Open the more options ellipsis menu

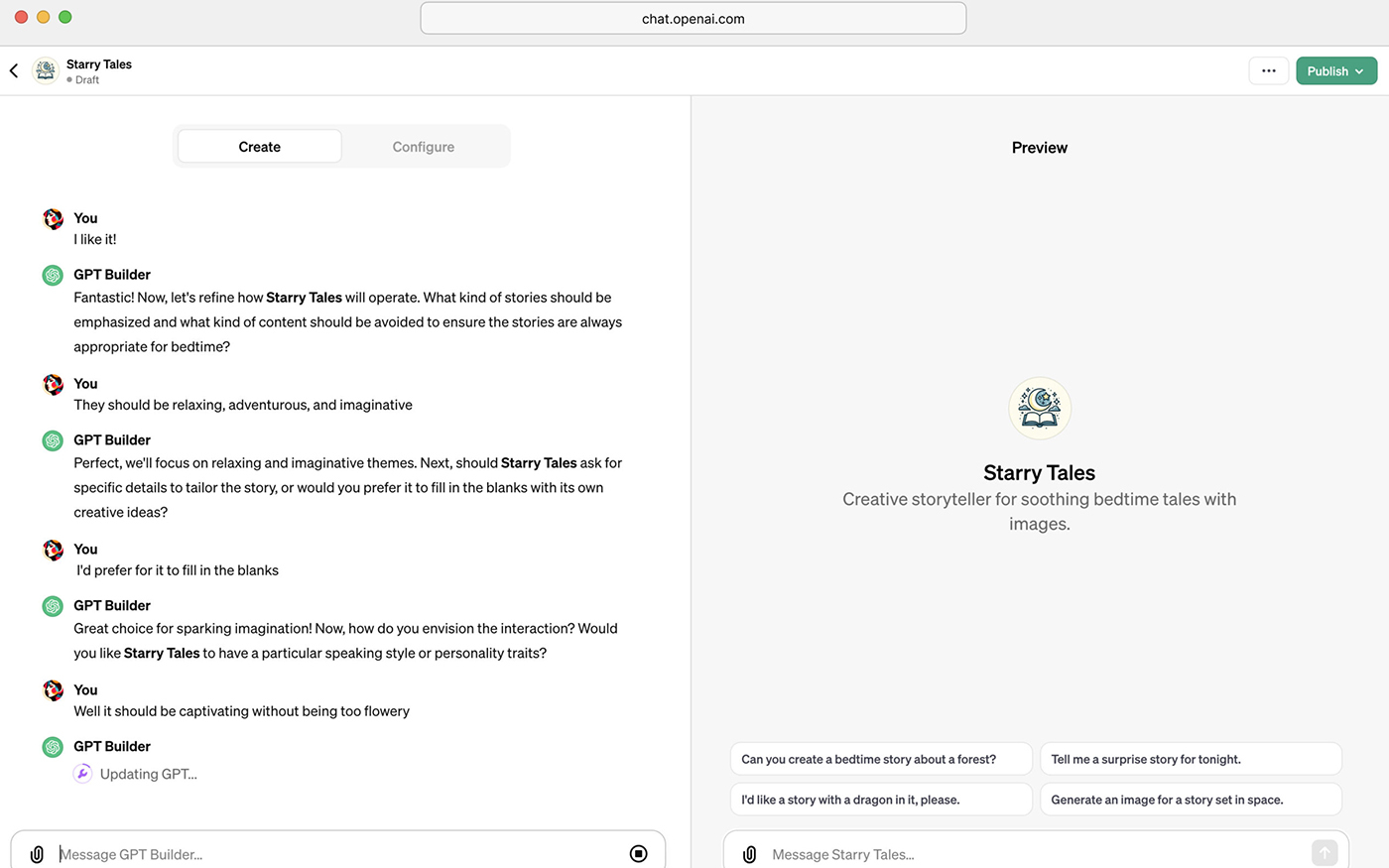pyautogui.click(x=1268, y=70)
